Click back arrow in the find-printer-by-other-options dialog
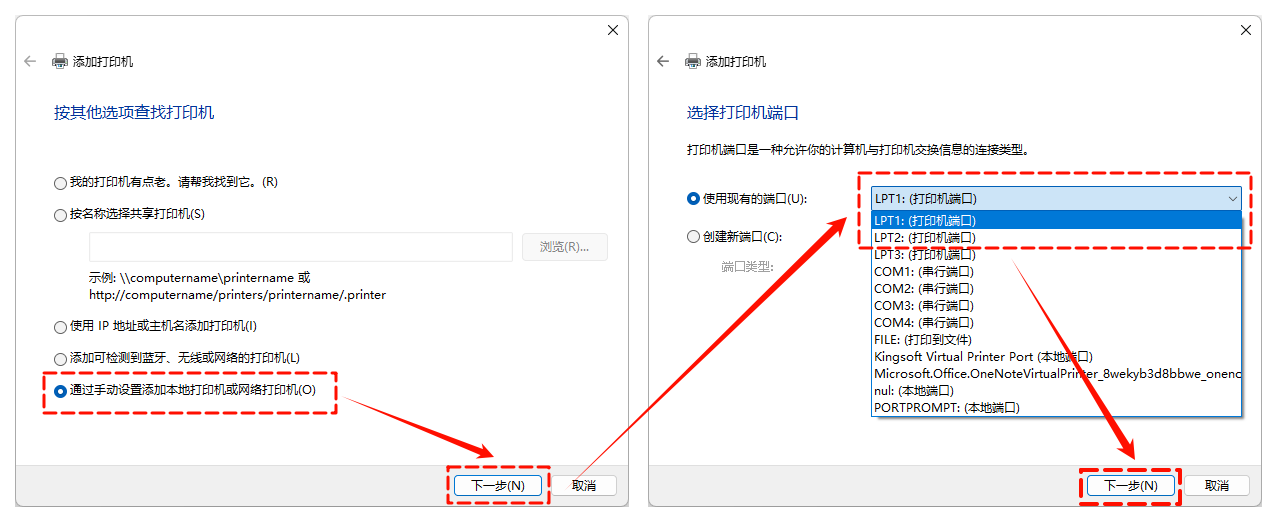The height and width of the screenshot is (522, 1275). click(x=30, y=61)
